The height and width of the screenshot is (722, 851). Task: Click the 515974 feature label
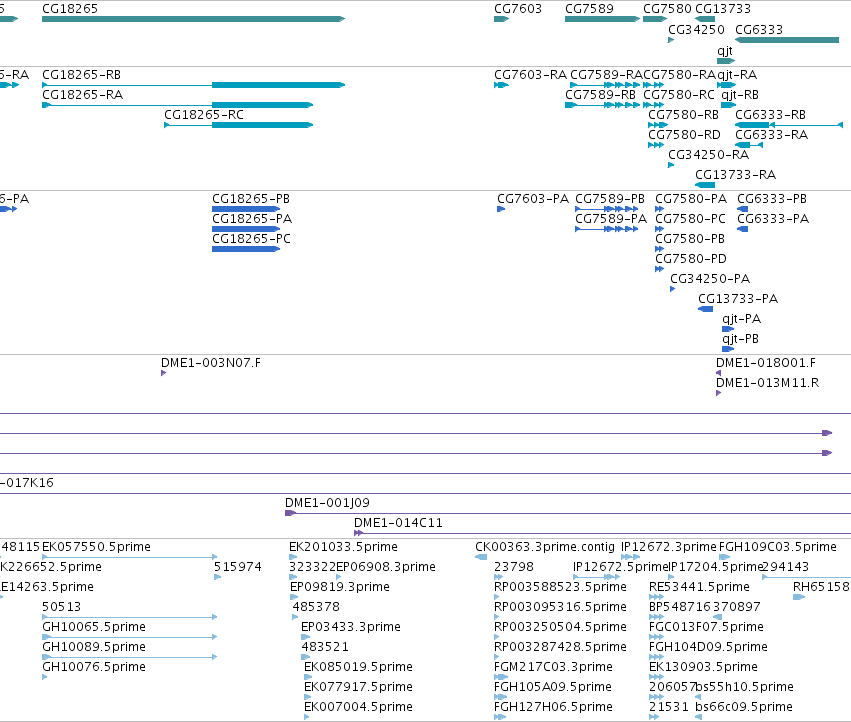(237, 567)
